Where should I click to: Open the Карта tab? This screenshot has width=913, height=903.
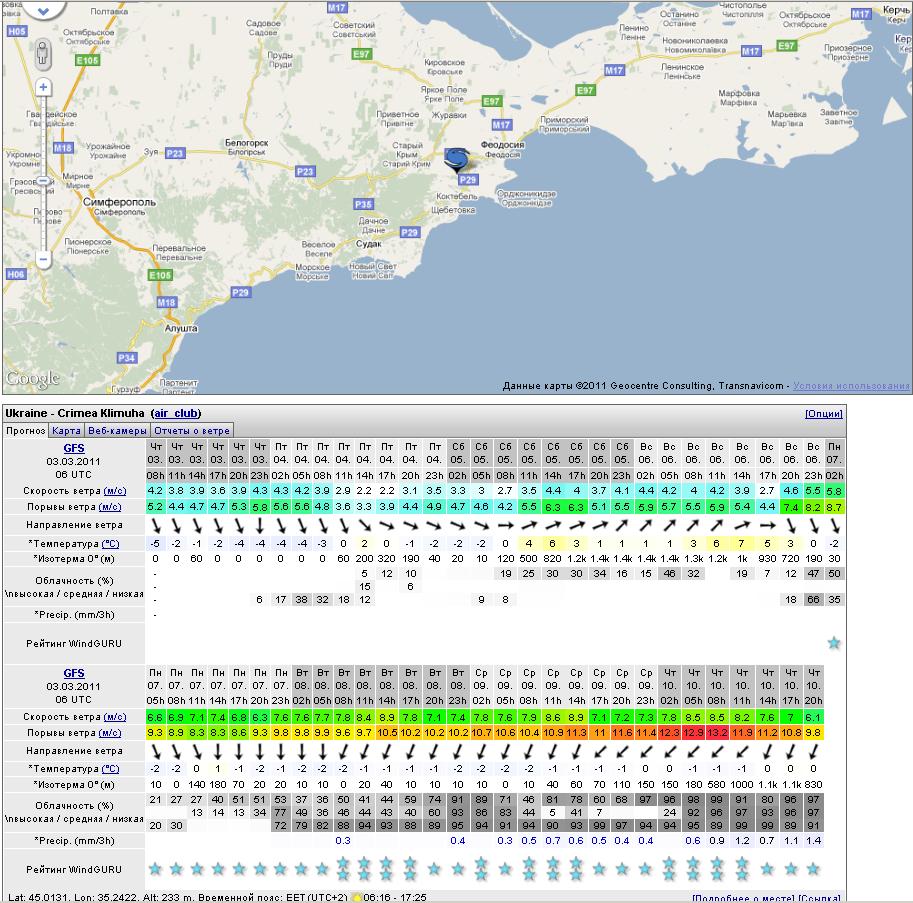[x=67, y=430]
